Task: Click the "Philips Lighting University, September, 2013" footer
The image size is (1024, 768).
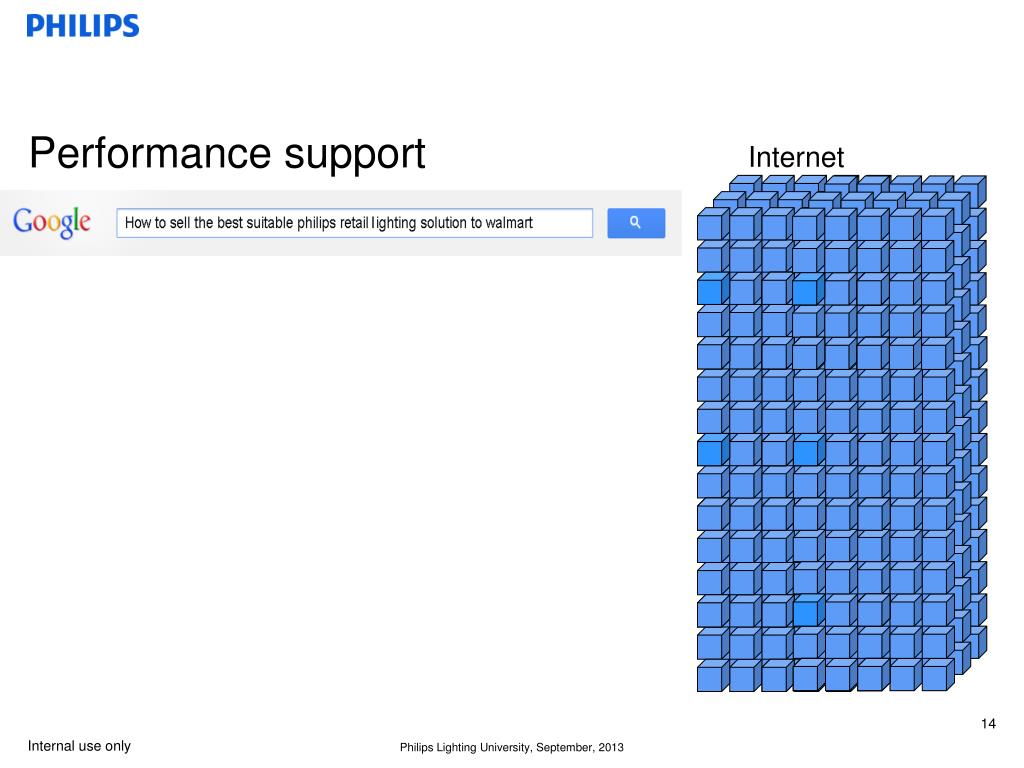Action: pyautogui.click(x=511, y=747)
